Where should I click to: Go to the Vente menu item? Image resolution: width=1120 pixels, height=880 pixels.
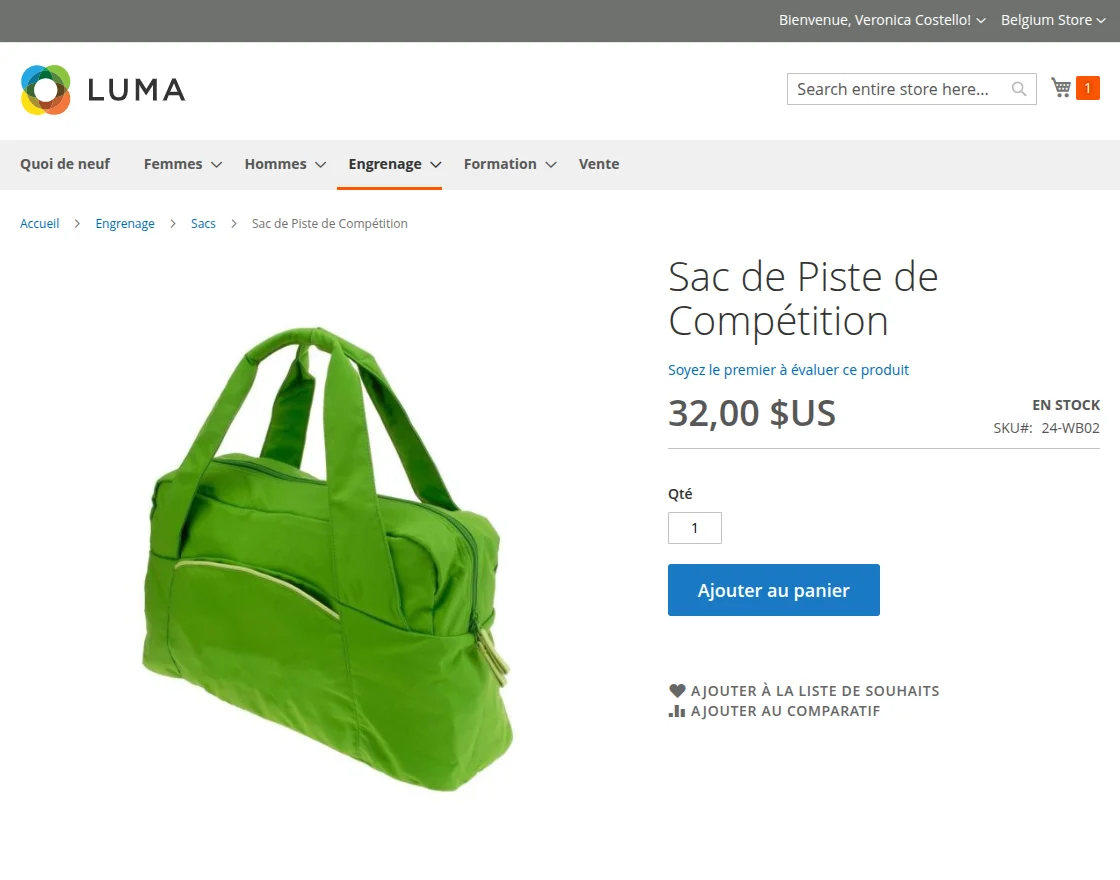coord(599,164)
